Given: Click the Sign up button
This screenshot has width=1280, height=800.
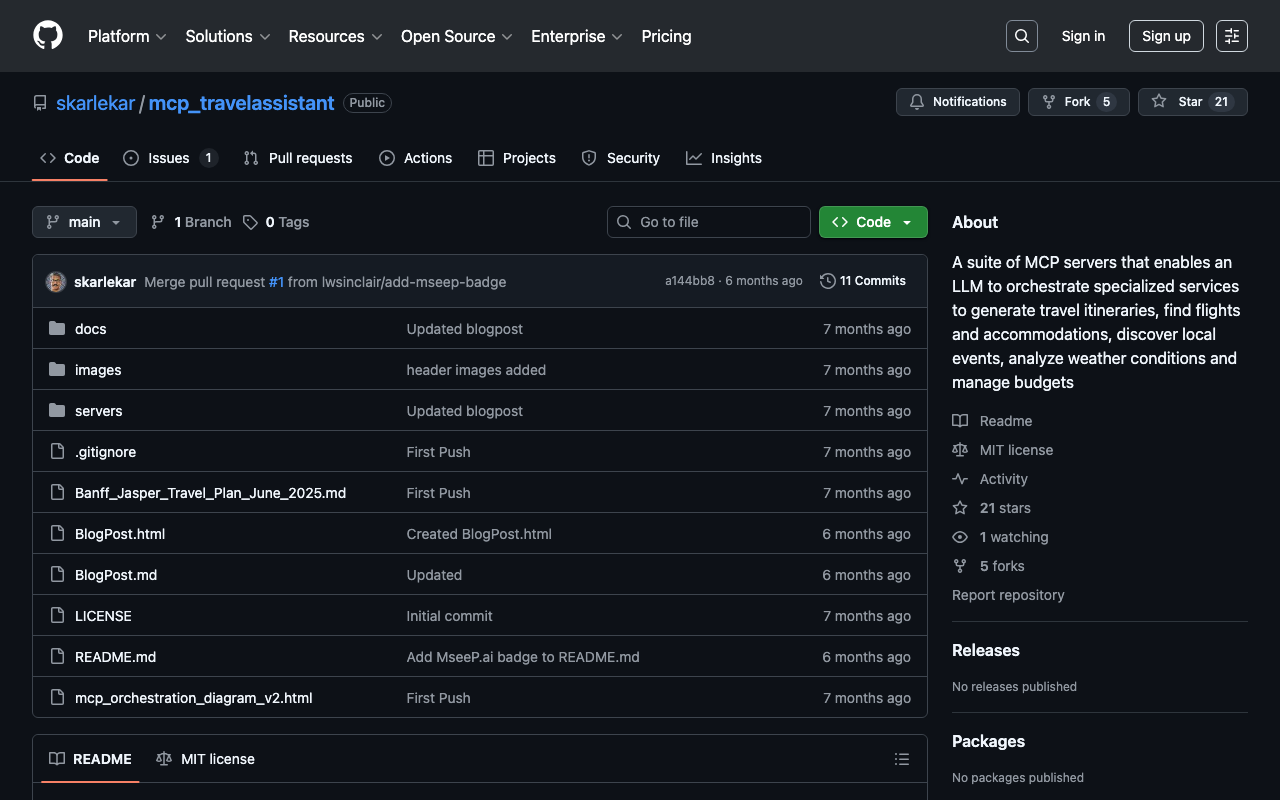Looking at the screenshot, I should pyautogui.click(x=1165, y=36).
